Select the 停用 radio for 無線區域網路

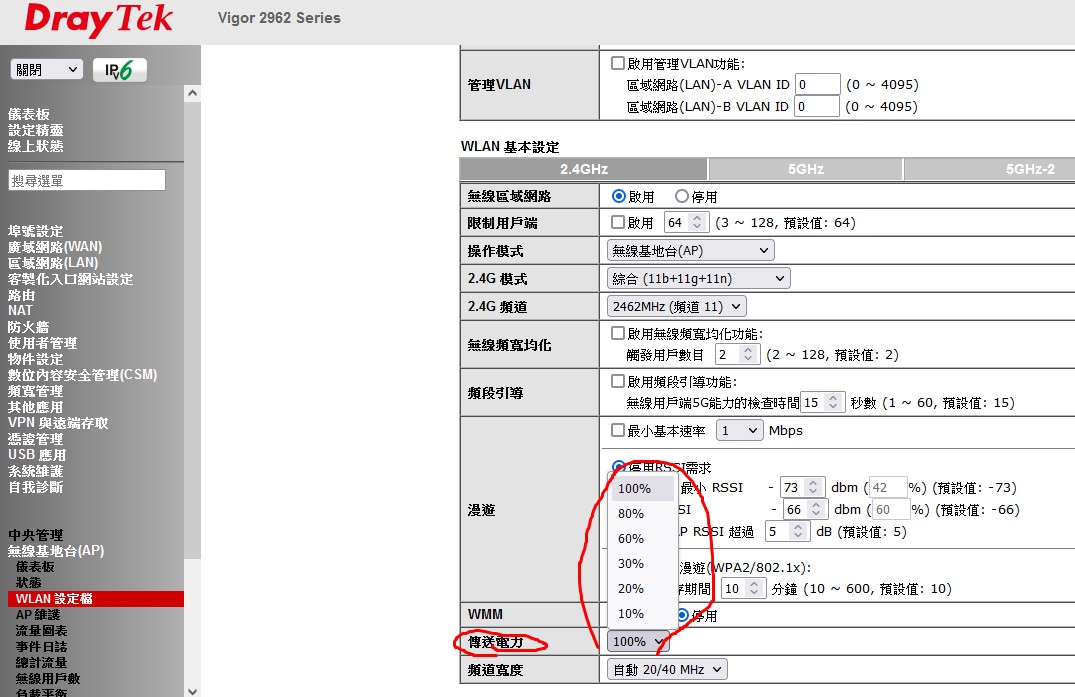tap(682, 197)
